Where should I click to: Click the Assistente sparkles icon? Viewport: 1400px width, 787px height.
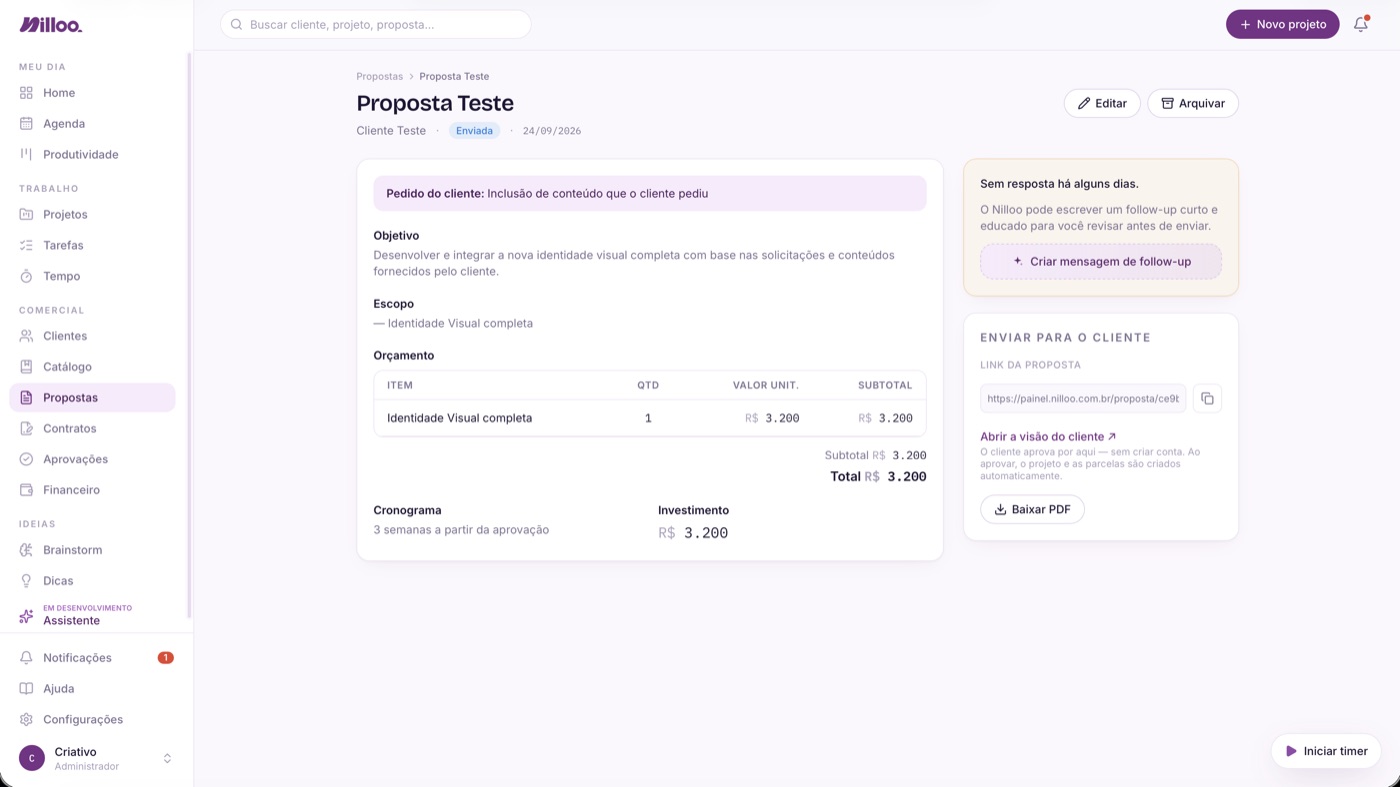[x=26, y=616]
